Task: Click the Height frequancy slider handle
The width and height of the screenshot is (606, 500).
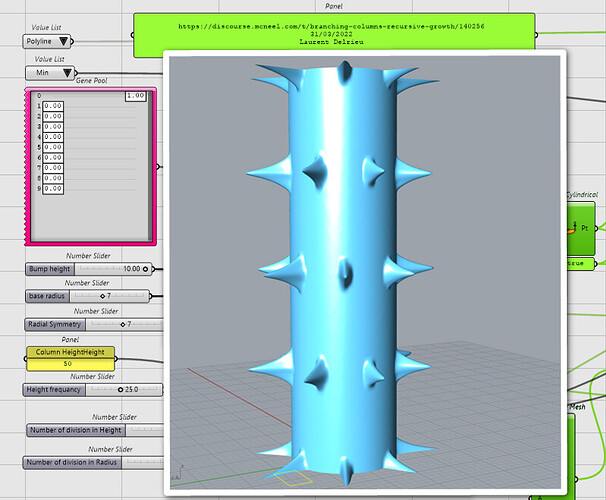Action: tap(120, 389)
